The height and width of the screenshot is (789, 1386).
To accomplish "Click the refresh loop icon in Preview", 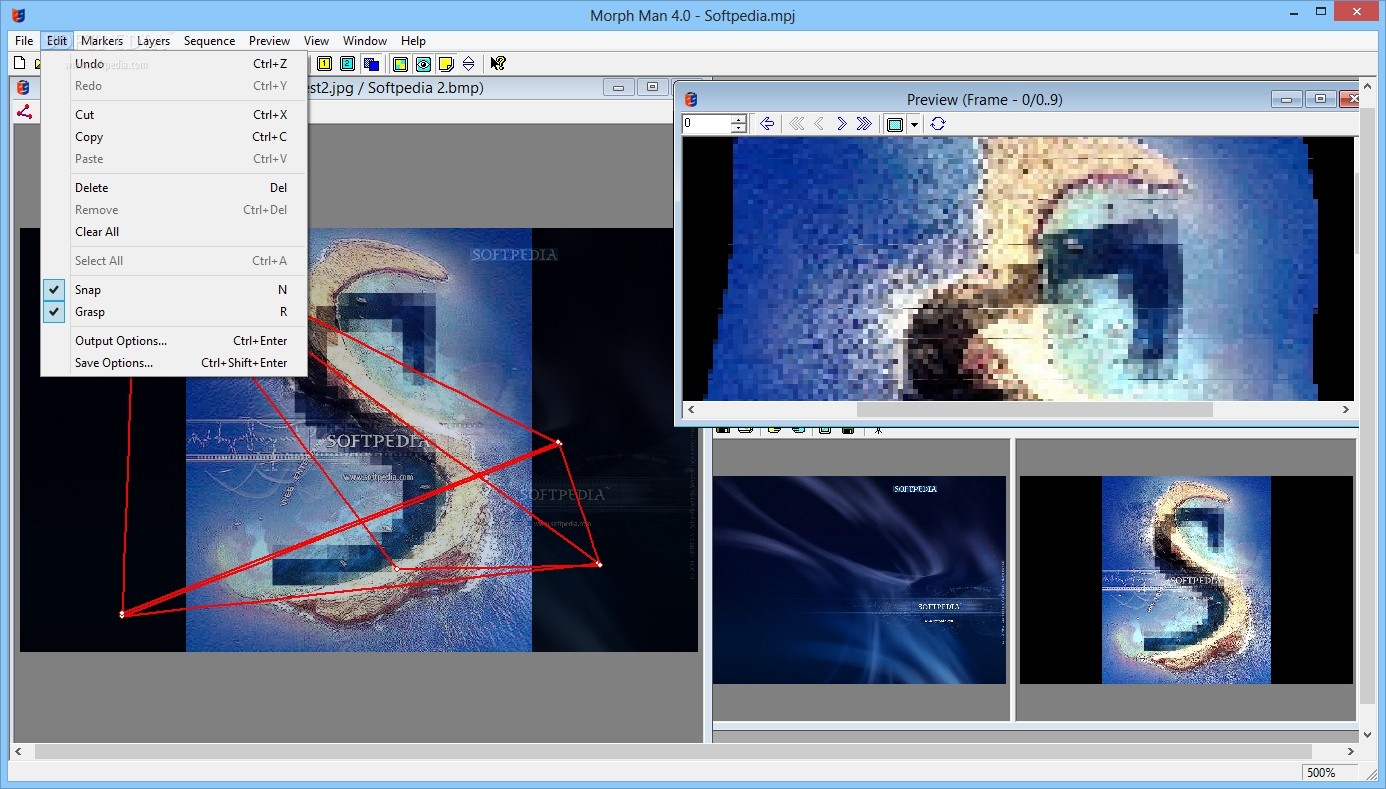I will [937, 124].
